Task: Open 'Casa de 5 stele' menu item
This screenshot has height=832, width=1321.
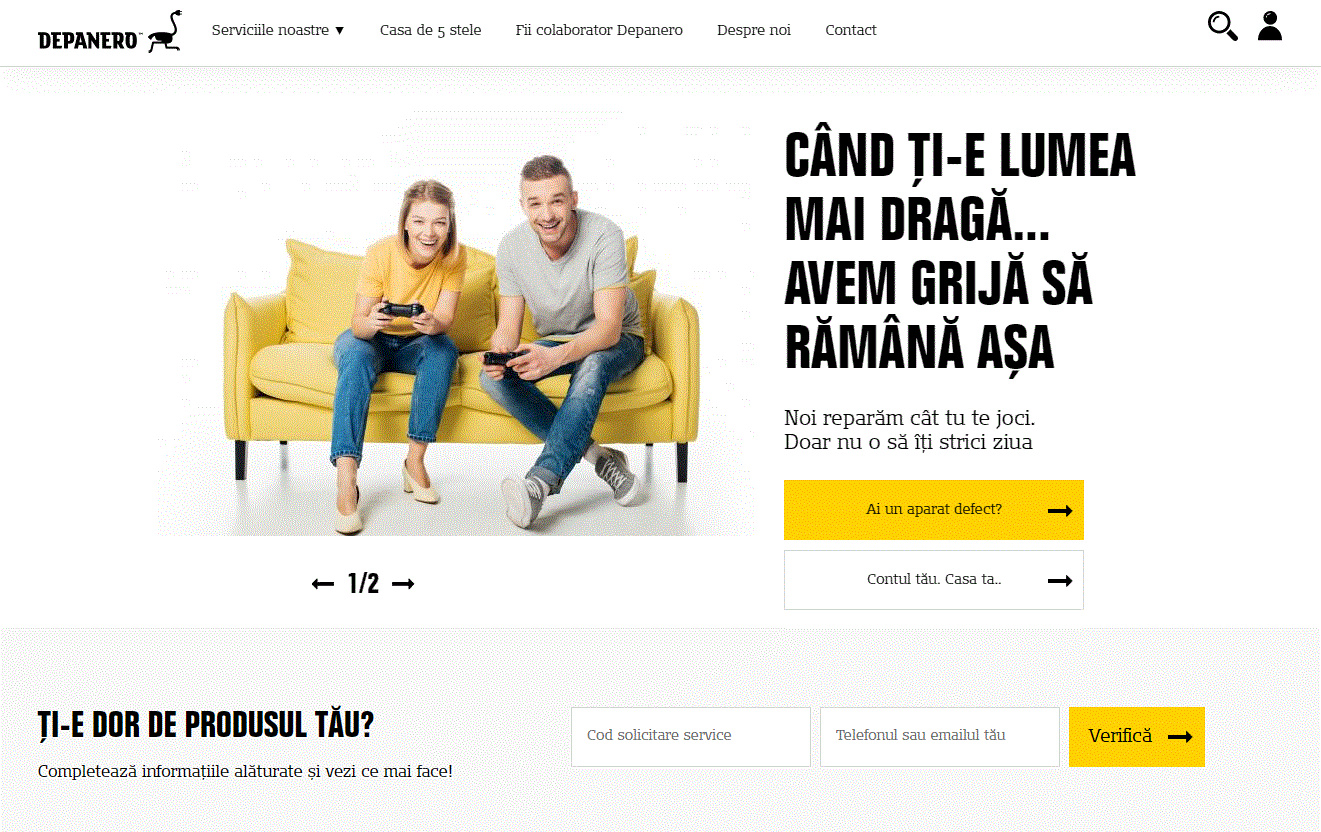Action: click(430, 30)
